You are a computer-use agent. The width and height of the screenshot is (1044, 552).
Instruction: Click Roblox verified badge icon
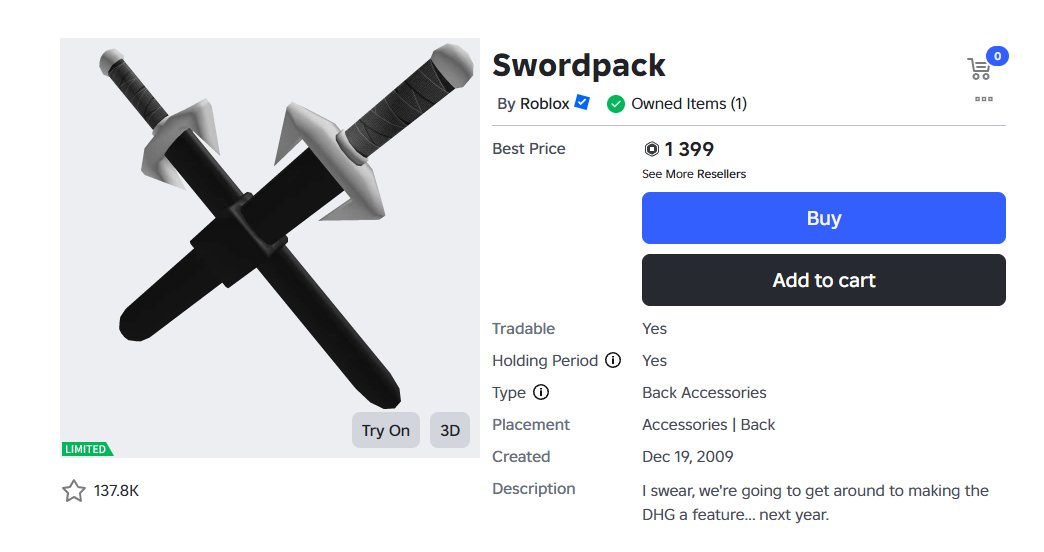click(582, 103)
